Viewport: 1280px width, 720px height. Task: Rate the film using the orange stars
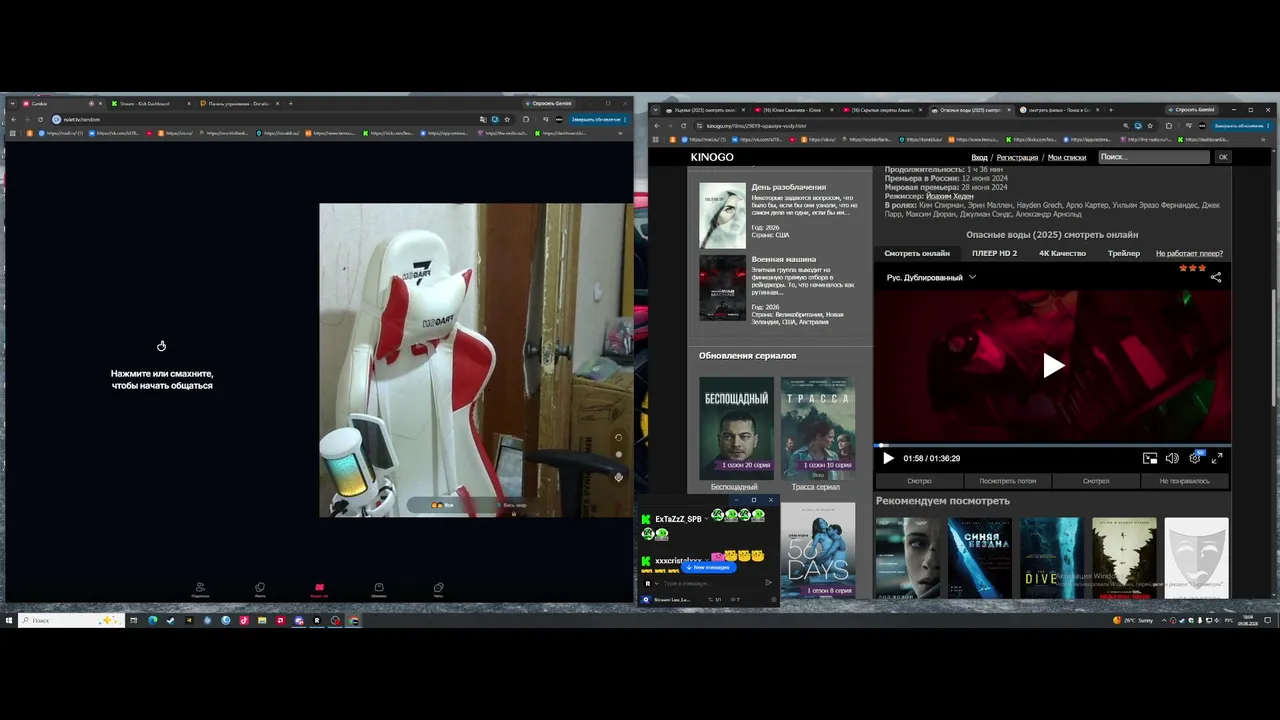(1190, 268)
